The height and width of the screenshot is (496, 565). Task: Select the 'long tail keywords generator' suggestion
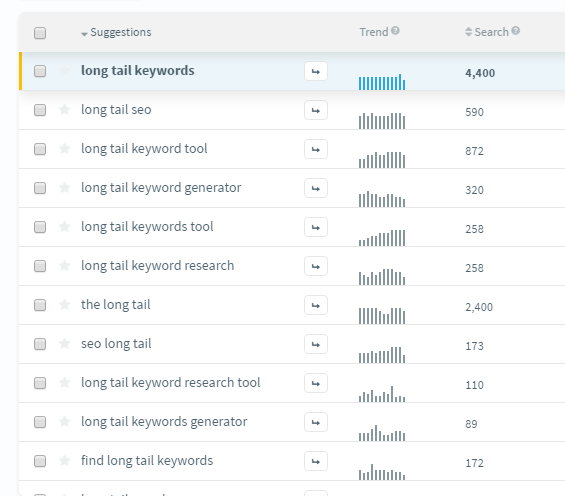(x=164, y=421)
